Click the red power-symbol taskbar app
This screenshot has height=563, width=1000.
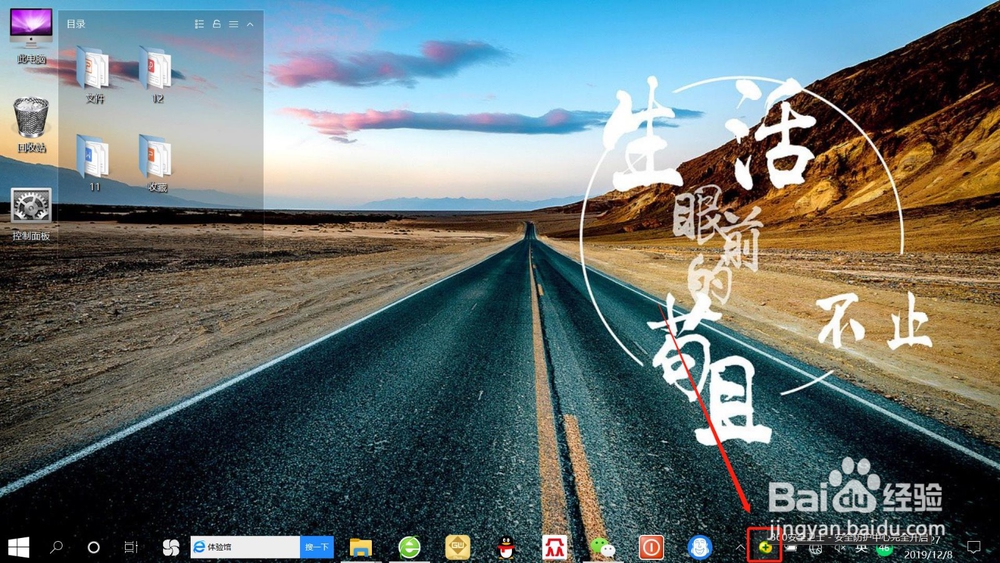pyautogui.click(x=651, y=547)
